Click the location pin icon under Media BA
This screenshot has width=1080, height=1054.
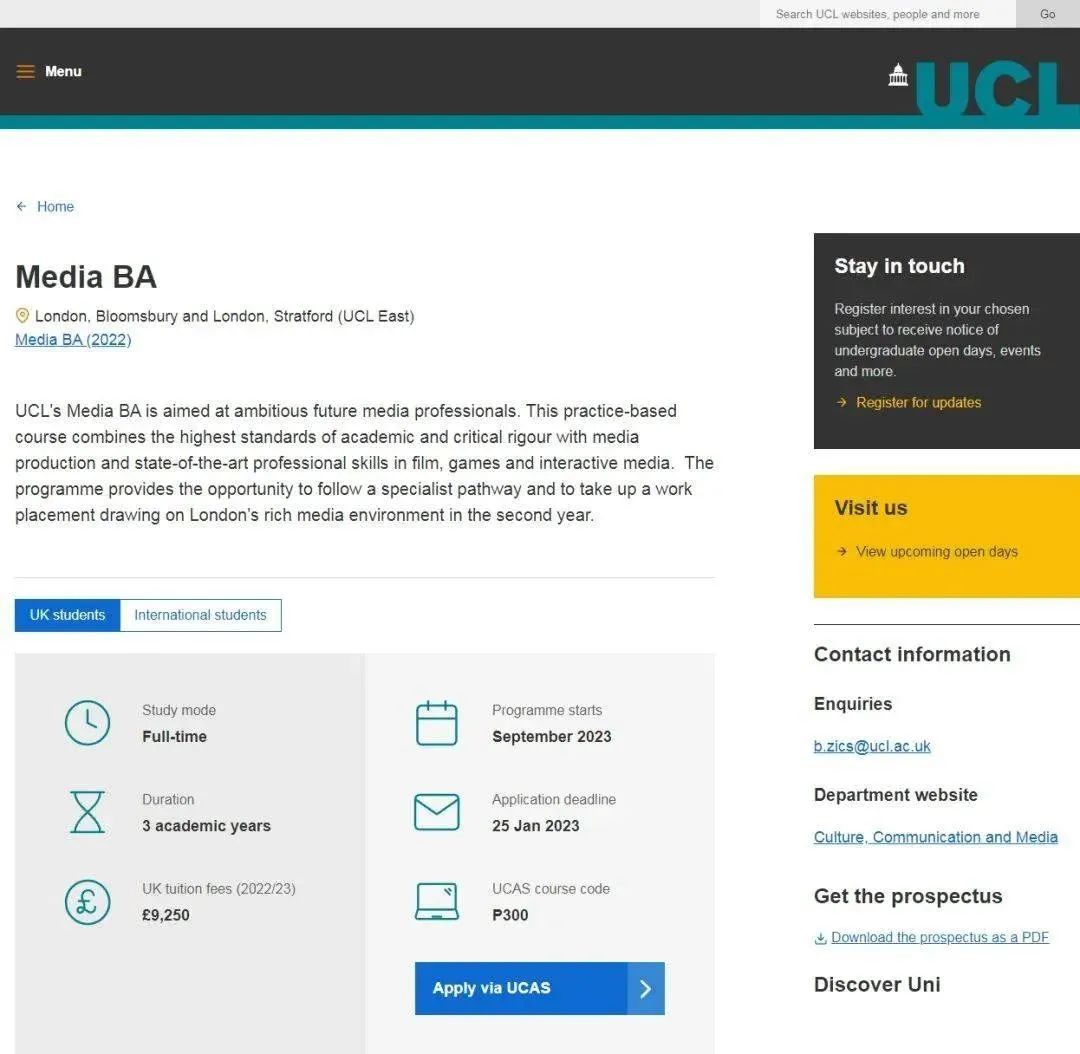pyautogui.click(x=22, y=316)
